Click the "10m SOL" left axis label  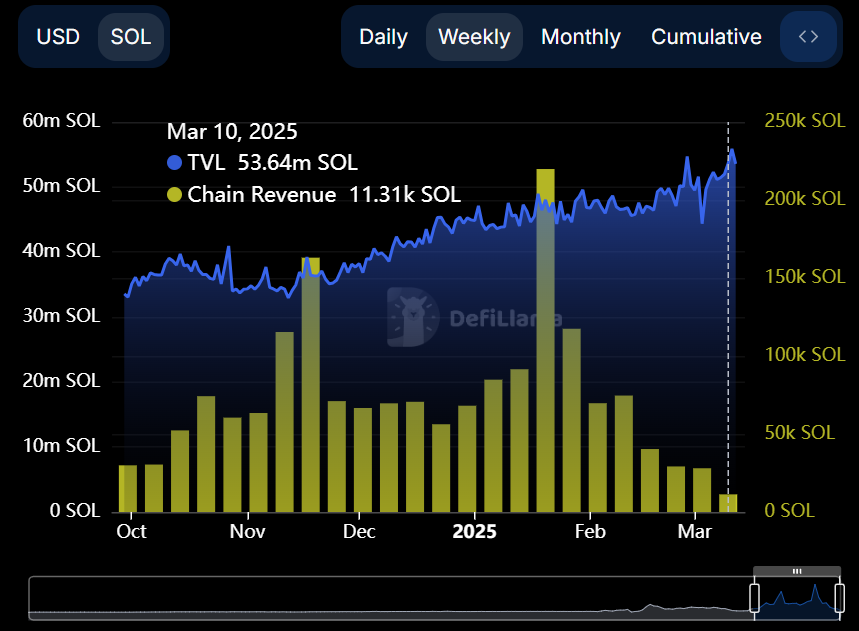pos(61,446)
